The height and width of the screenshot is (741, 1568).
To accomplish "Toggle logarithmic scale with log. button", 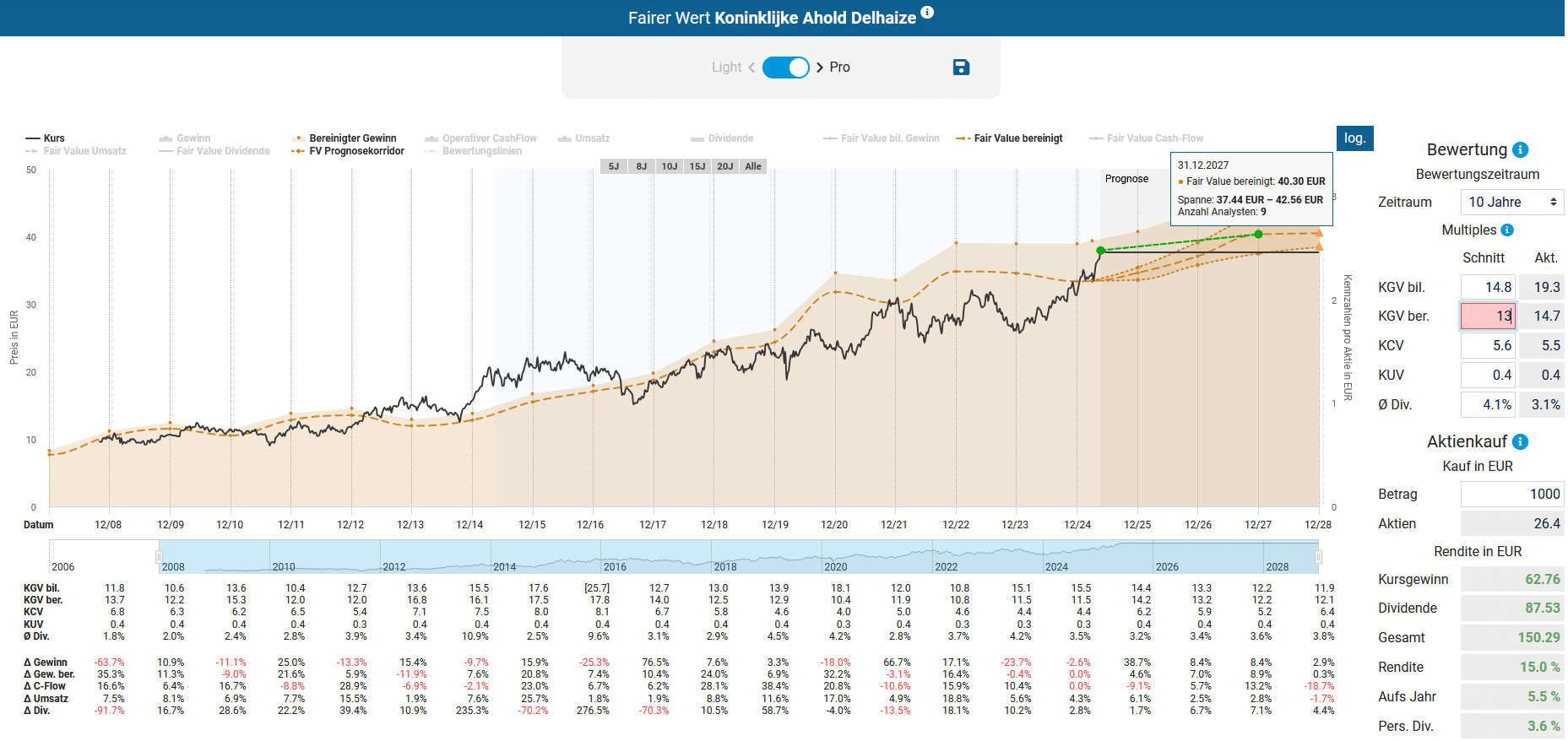I will 1354,138.
